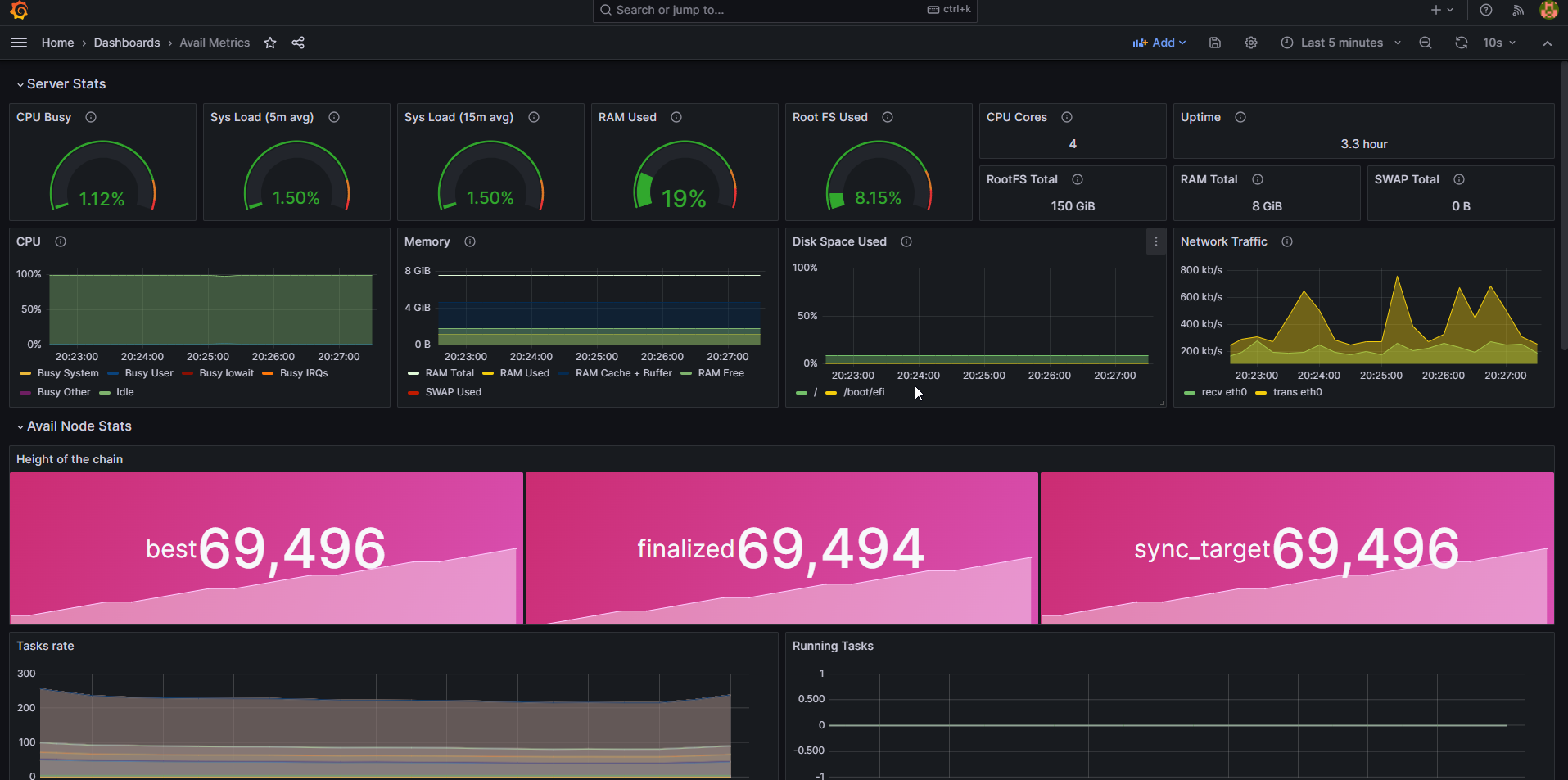The height and width of the screenshot is (780, 1568).
Task: Save the dashboard using the disk icon
Action: click(x=1215, y=43)
